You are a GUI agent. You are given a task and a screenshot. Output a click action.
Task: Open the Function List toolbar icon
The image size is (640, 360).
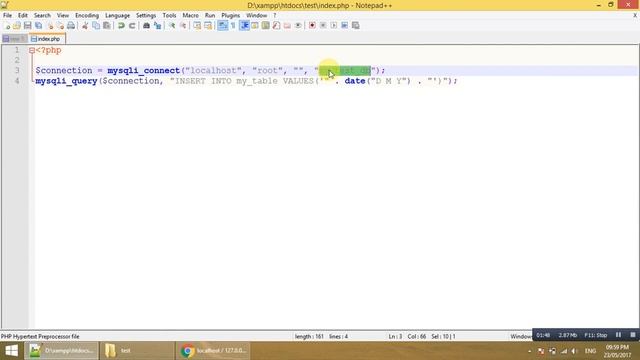pyautogui.click(x=276, y=26)
